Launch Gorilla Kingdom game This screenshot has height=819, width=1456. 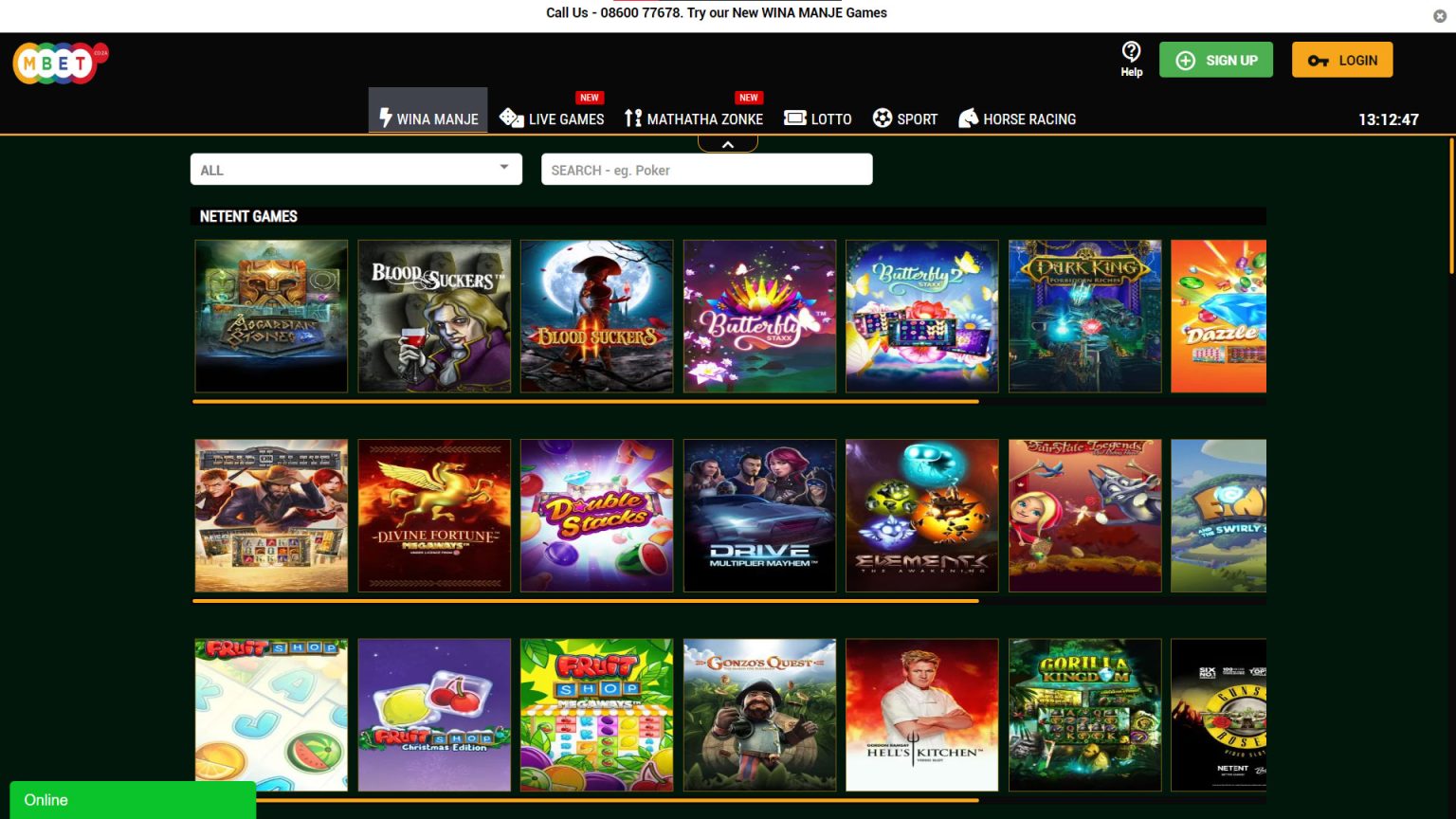tap(1084, 715)
